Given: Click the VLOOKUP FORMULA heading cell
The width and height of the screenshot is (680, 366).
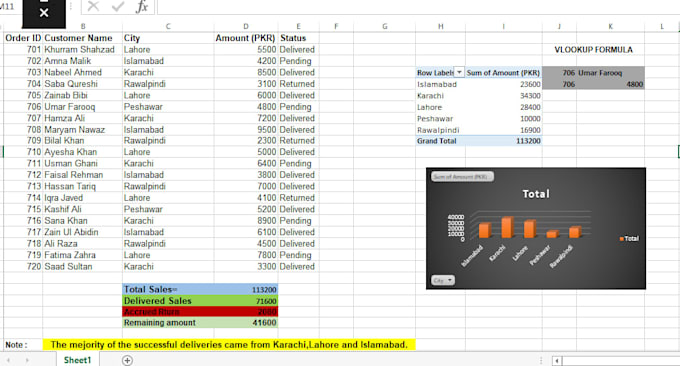Looking at the screenshot, I should (x=593, y=50).
